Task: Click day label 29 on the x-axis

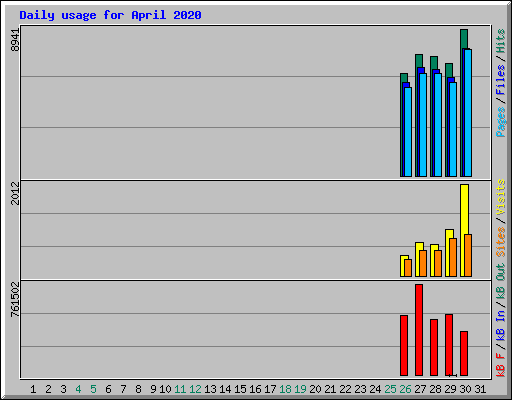Action: coord(450,389)
